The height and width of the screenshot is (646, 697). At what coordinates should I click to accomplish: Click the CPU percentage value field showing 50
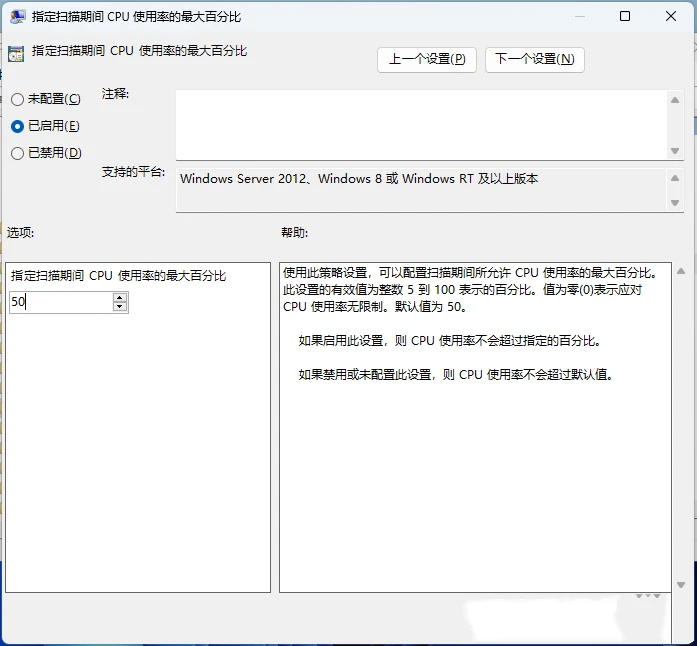[x=61, y=302]
